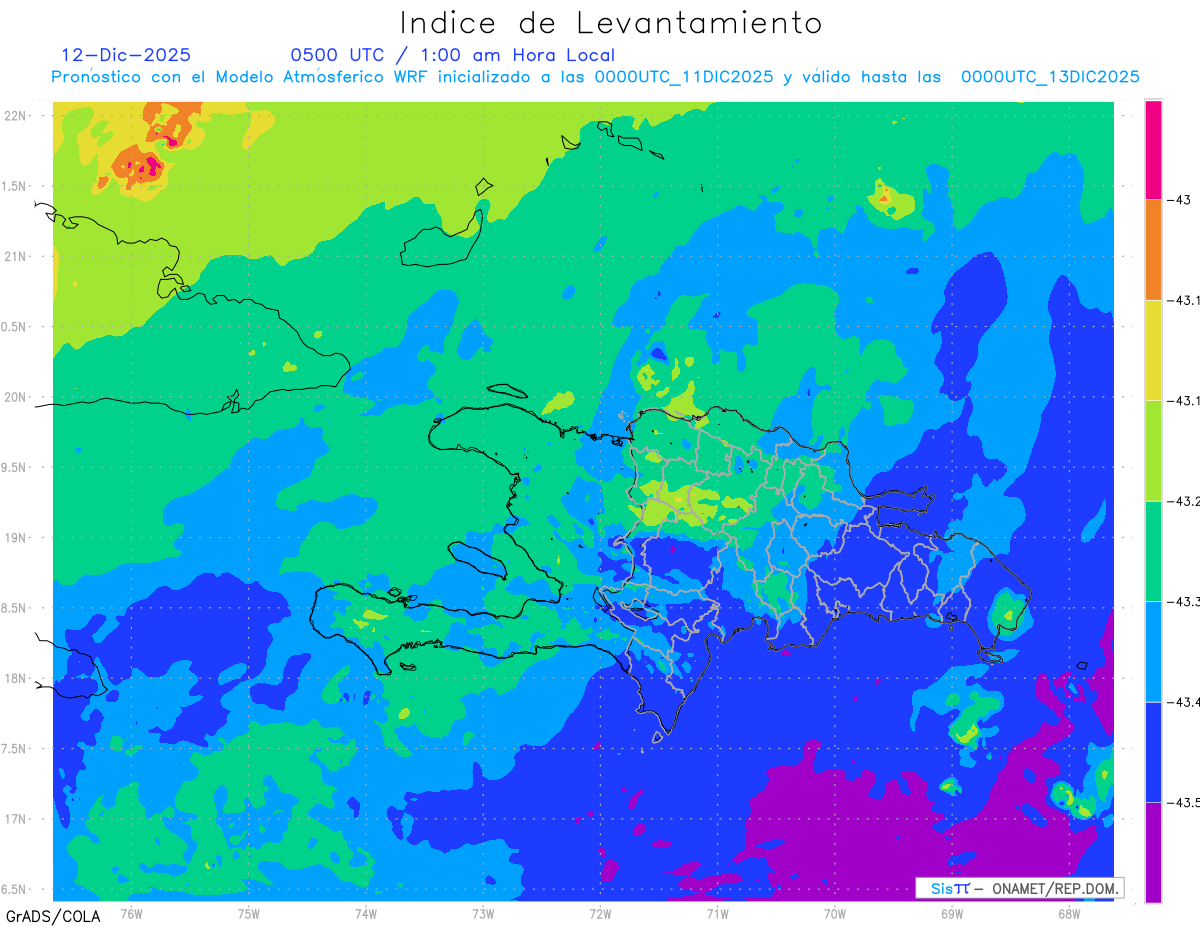Screen dimensions: 1200x927
Task: Click the '75W' longitude label
Action: [x=249, y=913]
